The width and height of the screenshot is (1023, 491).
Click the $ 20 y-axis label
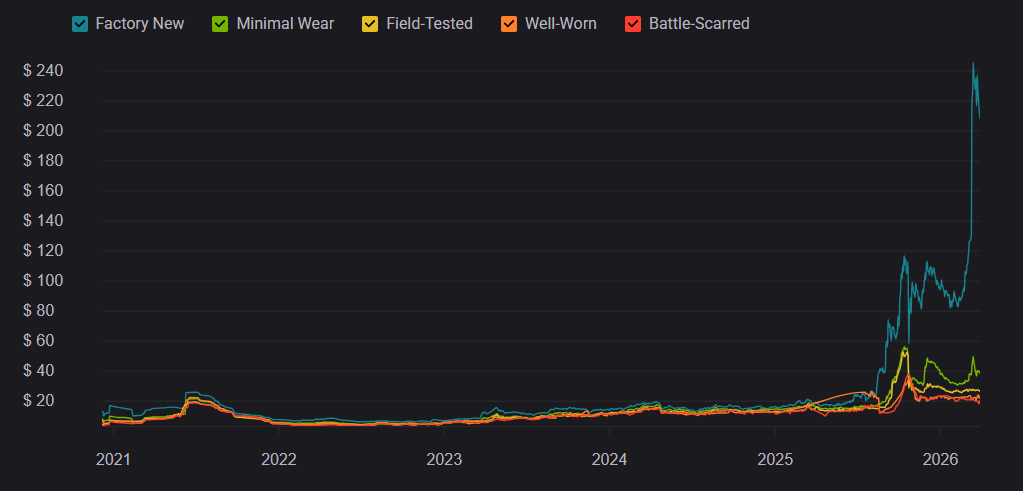48,401
